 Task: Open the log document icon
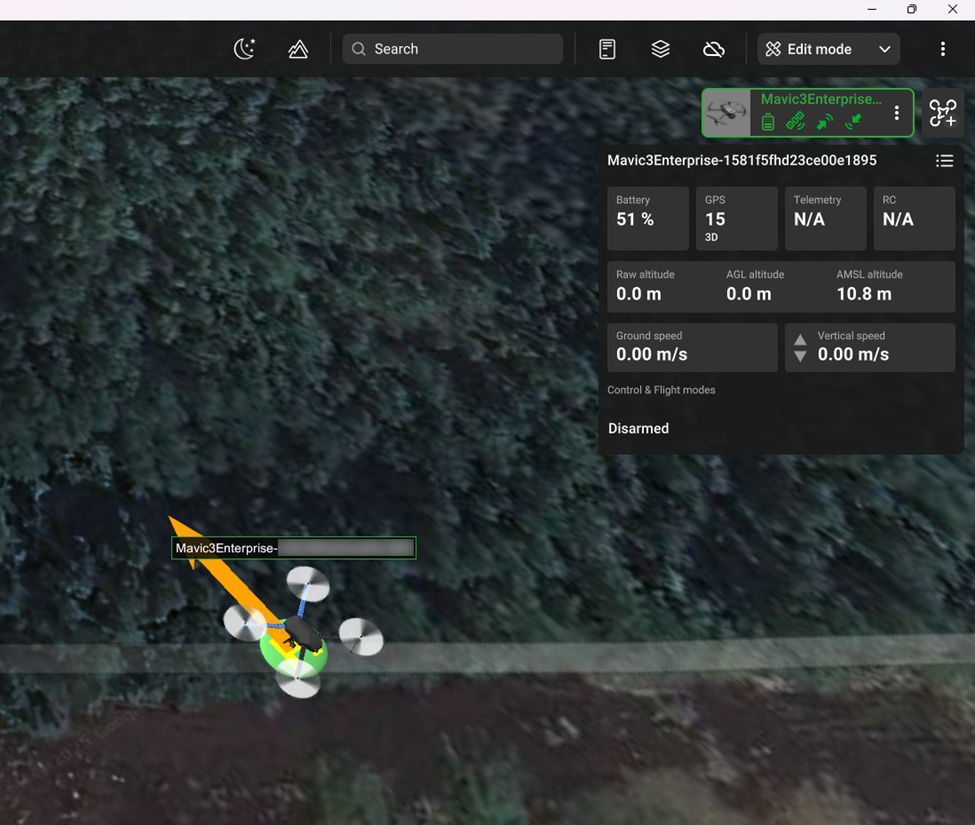(x=608, y=49)
